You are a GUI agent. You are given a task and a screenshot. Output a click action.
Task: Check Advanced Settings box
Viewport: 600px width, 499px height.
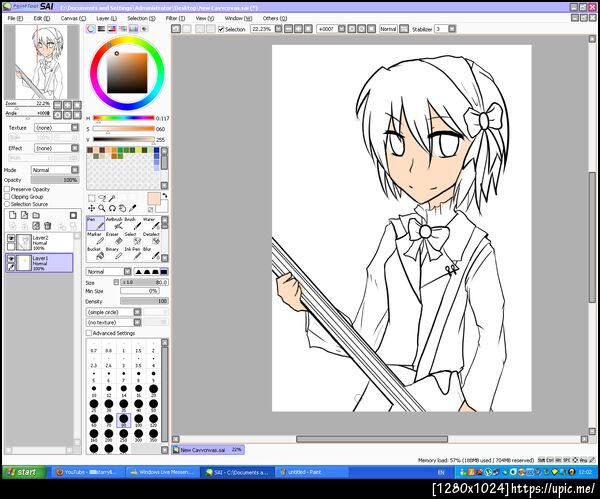coord(89,333)
